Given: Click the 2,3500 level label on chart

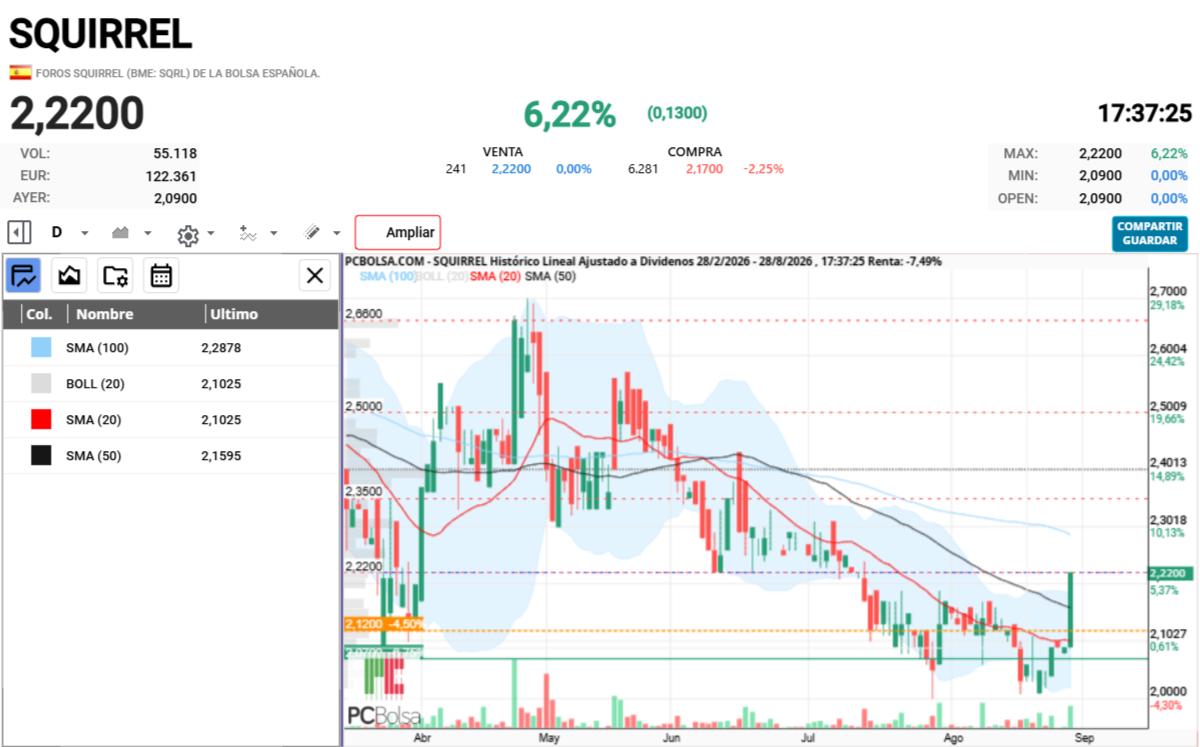Looking at the screenshot, I should [x=364, y=491].
